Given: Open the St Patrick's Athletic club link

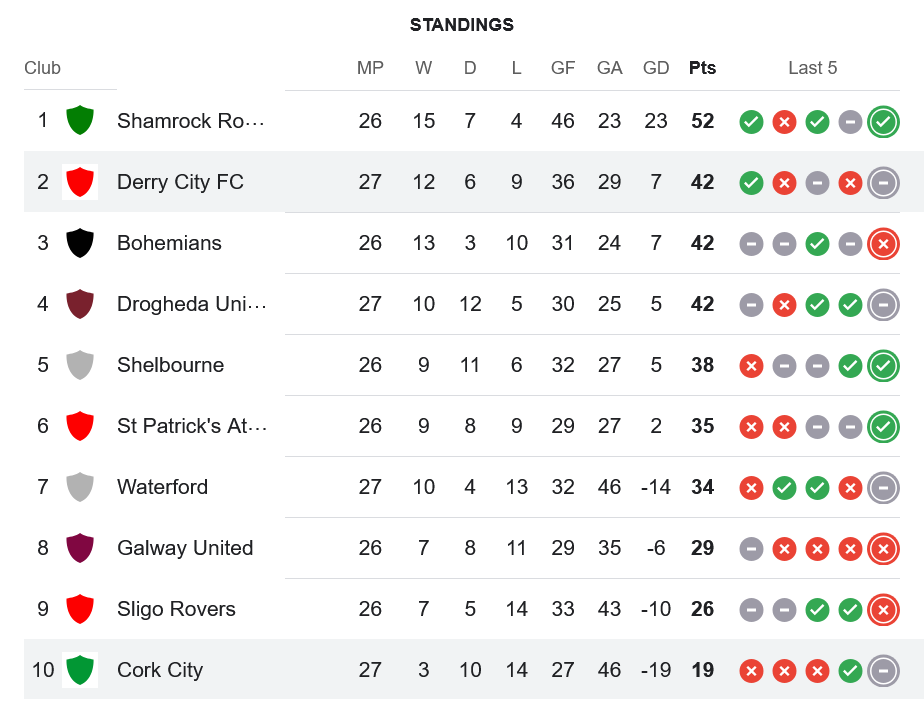Looking at the screenshot, I should point(191,426).
